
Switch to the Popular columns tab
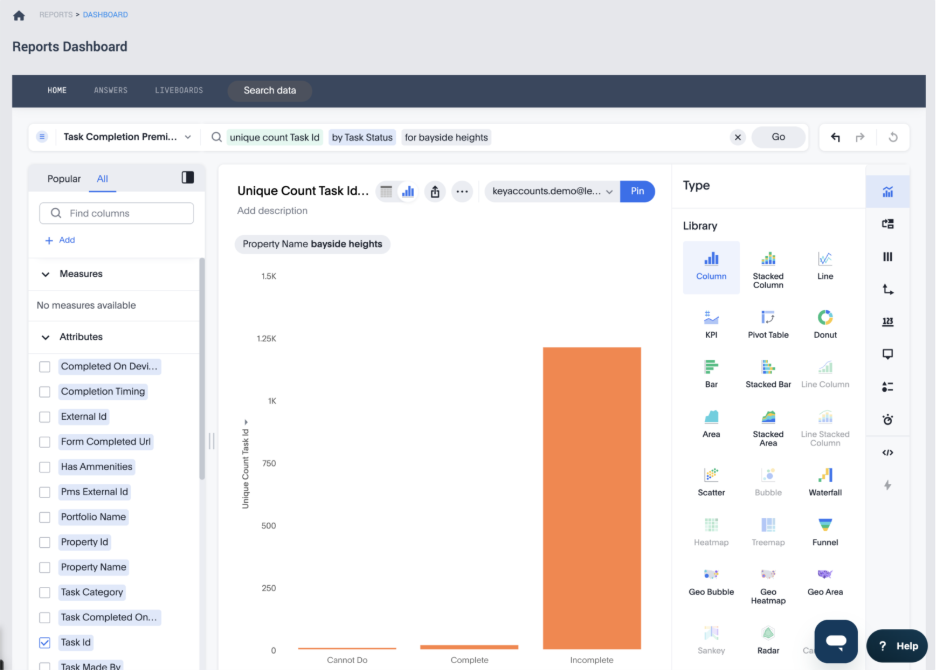(x=64, y=179)
